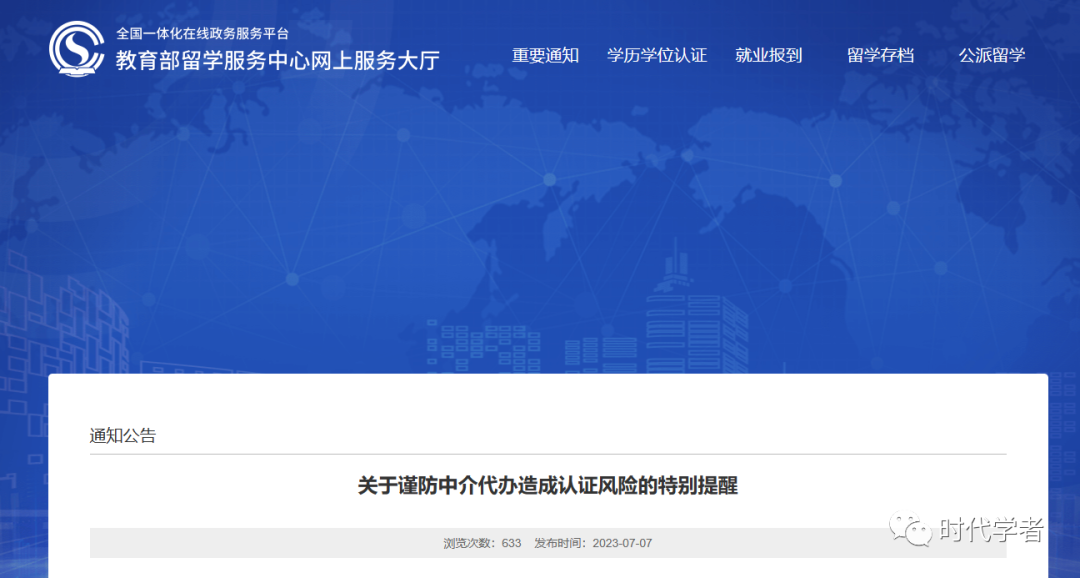Open the 公派留学 navigation item
Image resolution: width=1080 pixels, height=578 pixels.
pyautogui.click(x=992, y=56)
